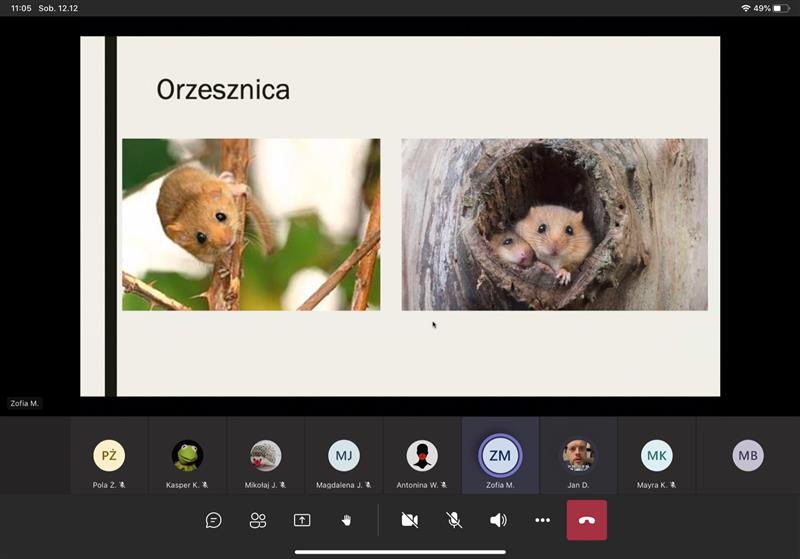Show the participants list icon
This screenshot has width=800, height=559.
pyautogui.click(x=258, y=520)
